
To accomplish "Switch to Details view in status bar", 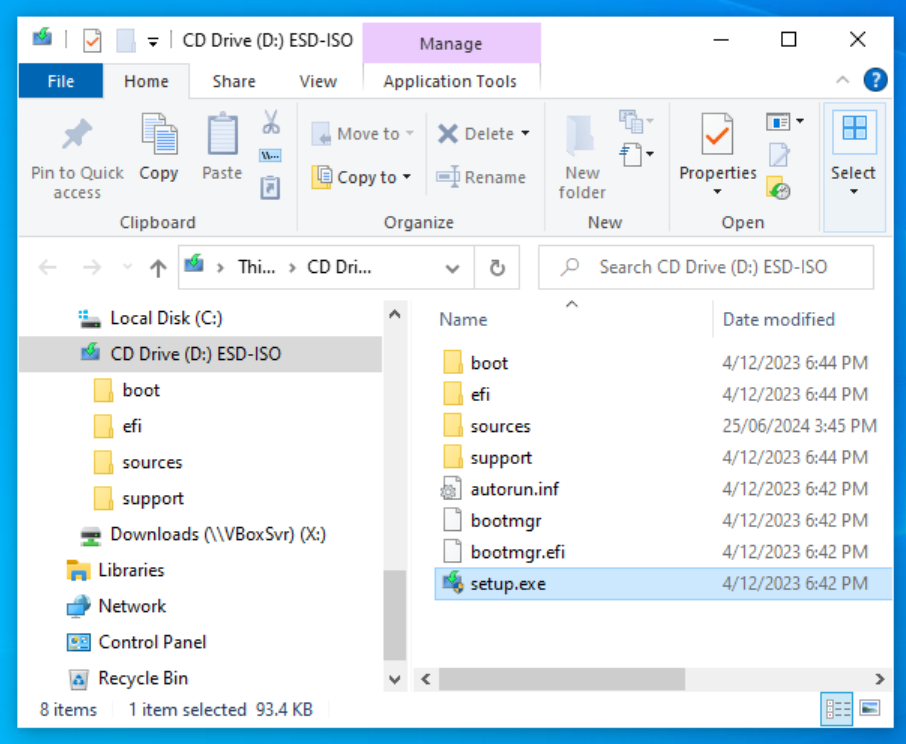I will [837, 709].
